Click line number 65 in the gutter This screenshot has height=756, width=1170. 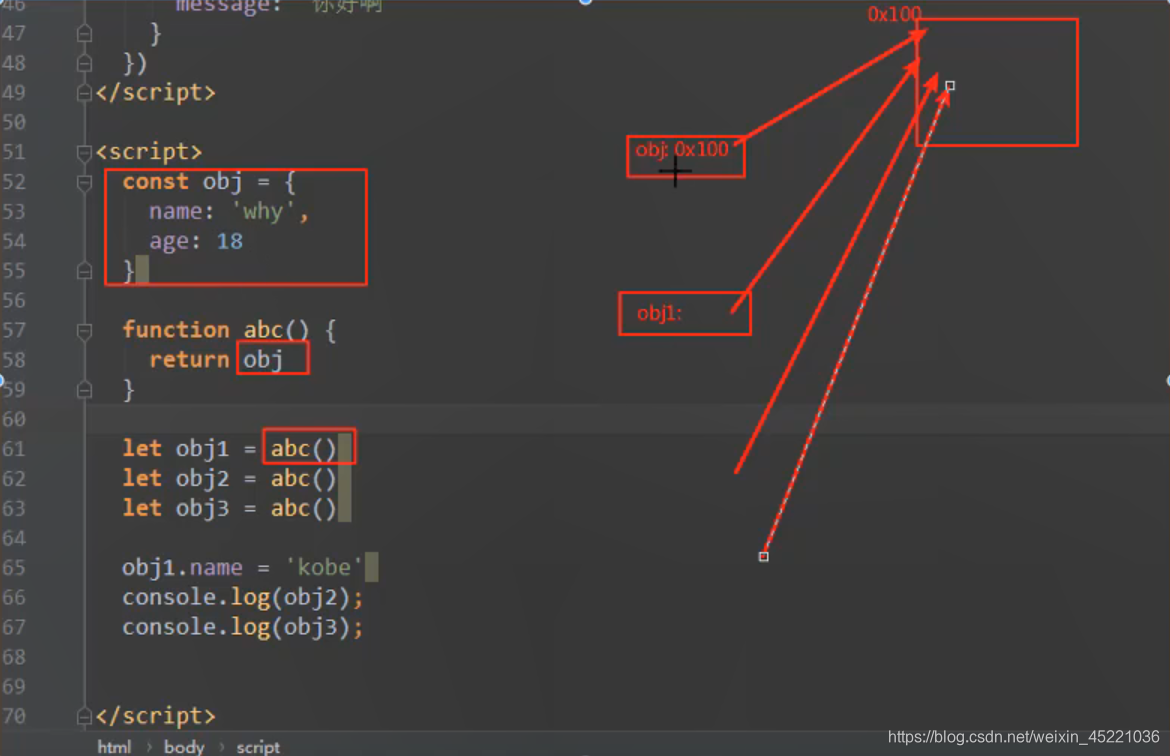[x=14, y=568]
